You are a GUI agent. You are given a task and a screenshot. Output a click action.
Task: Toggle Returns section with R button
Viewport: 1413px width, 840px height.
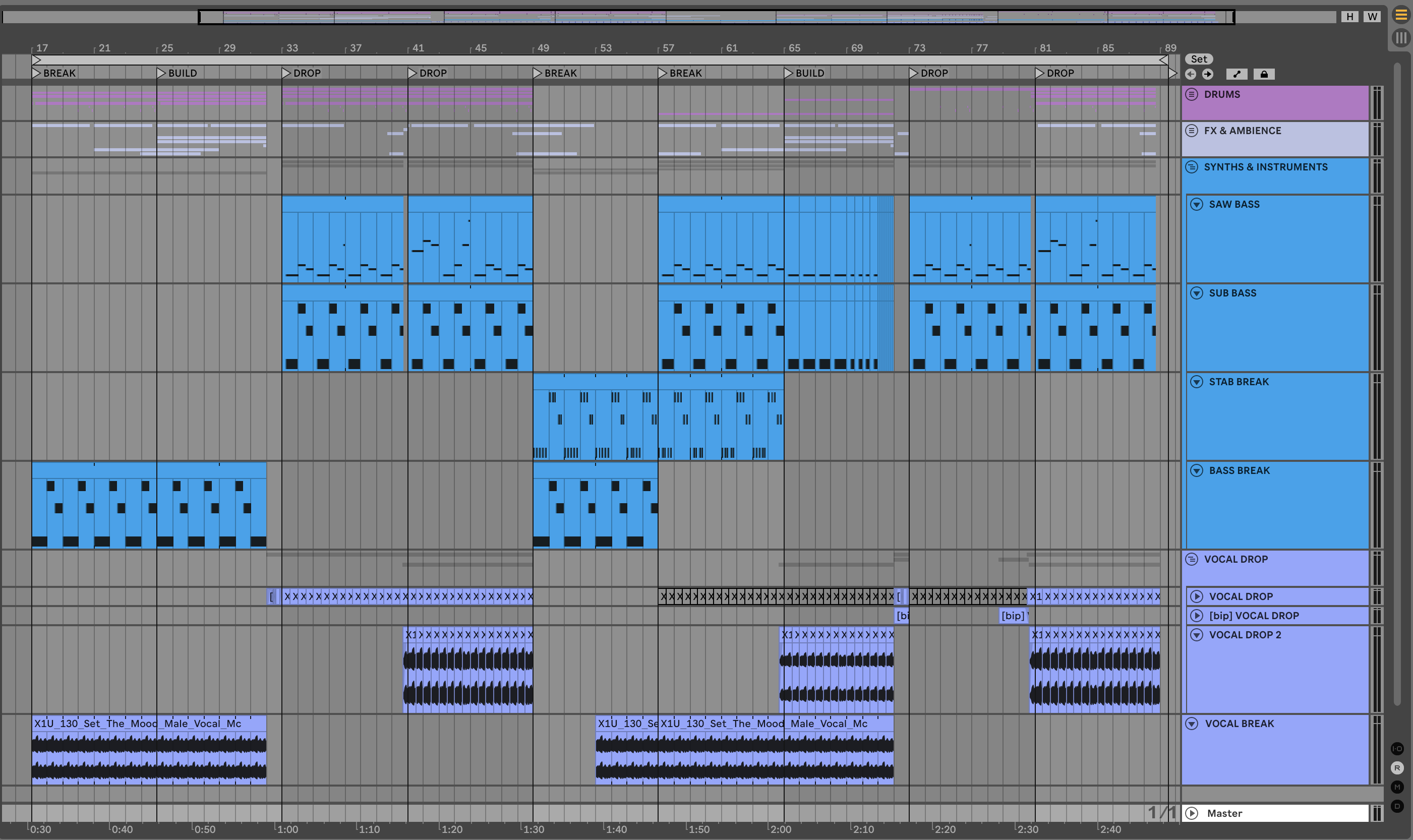point(1397,768)
